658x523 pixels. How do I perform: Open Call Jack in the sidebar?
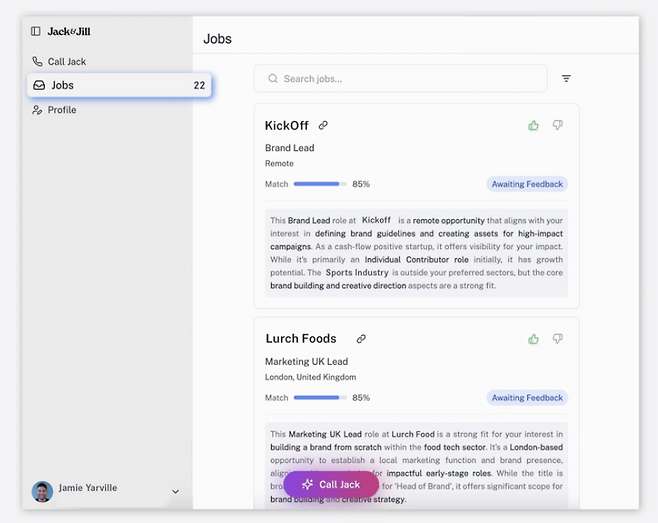click(x=67, y=62)
